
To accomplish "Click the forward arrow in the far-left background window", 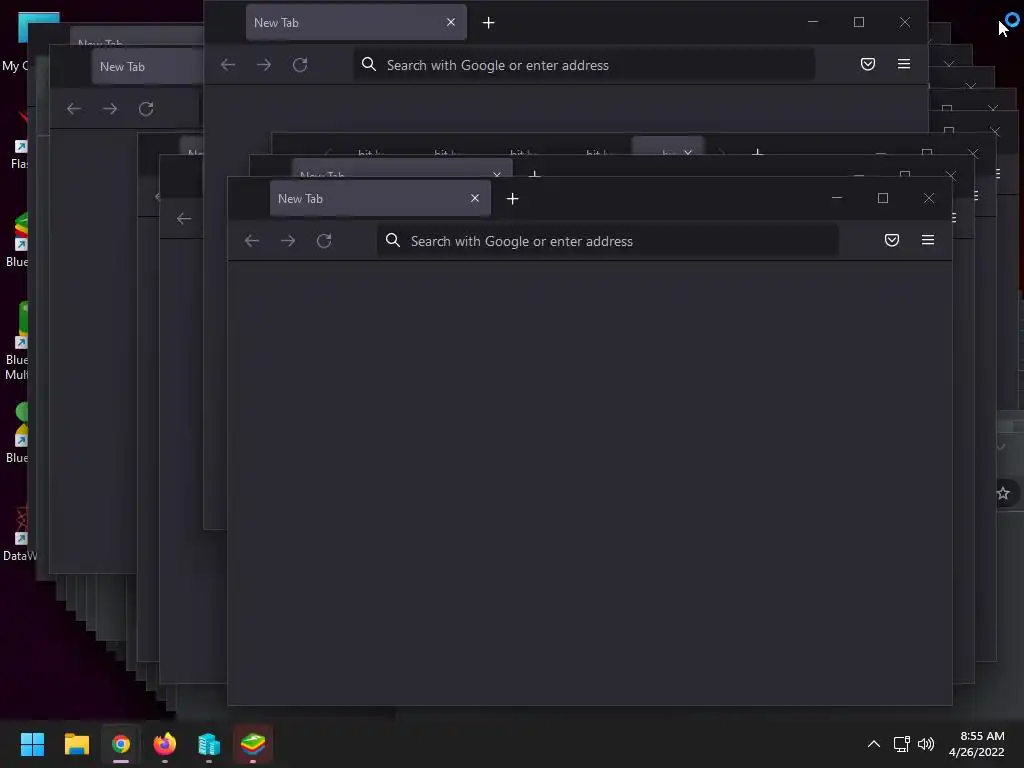I will [x=110, y=108].
